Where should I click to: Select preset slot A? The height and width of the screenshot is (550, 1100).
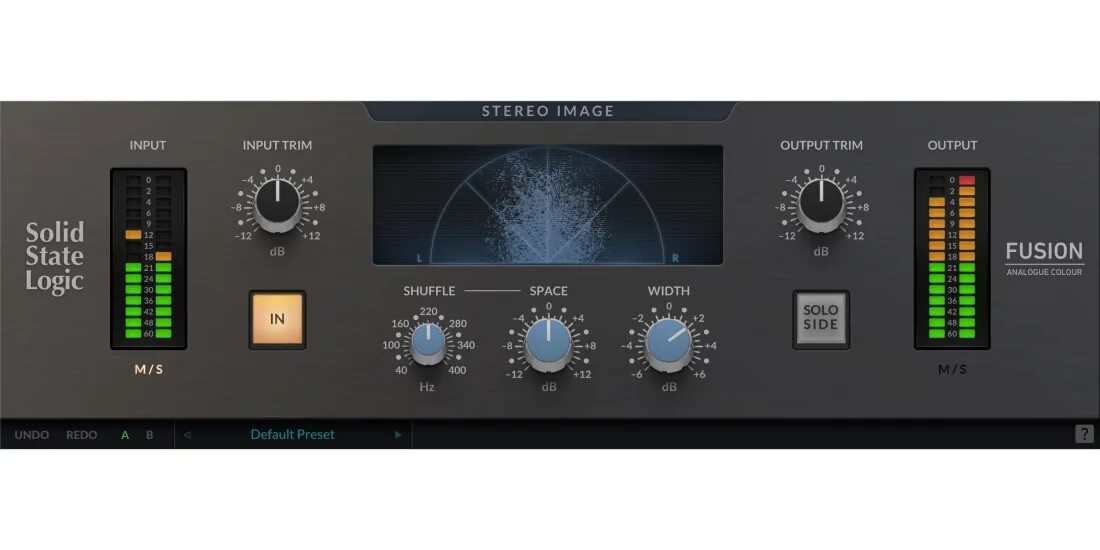point(125,435)
